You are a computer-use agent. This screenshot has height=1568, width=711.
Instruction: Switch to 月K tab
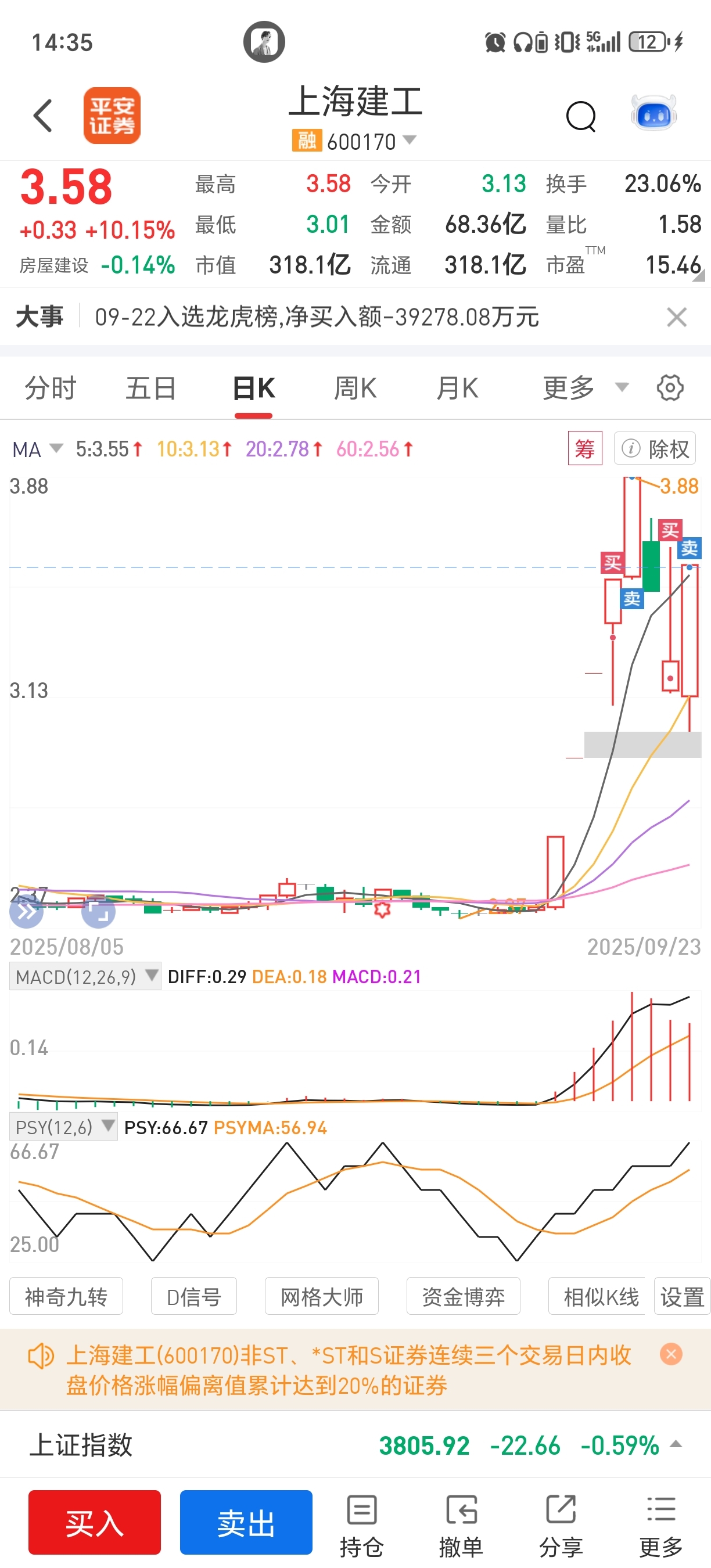pos(457,388)
